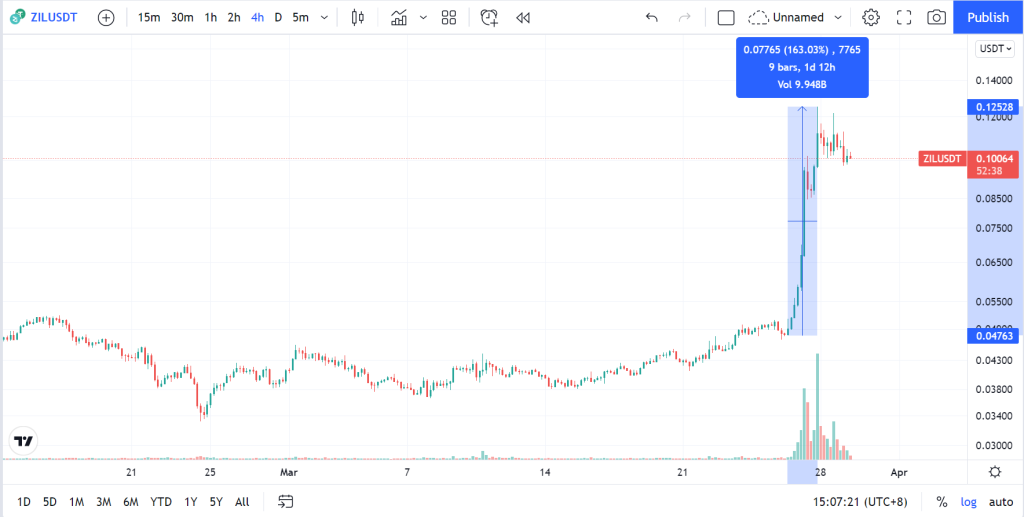
Task: Open the indicator templates grid icon
Action: click(449, 18)
